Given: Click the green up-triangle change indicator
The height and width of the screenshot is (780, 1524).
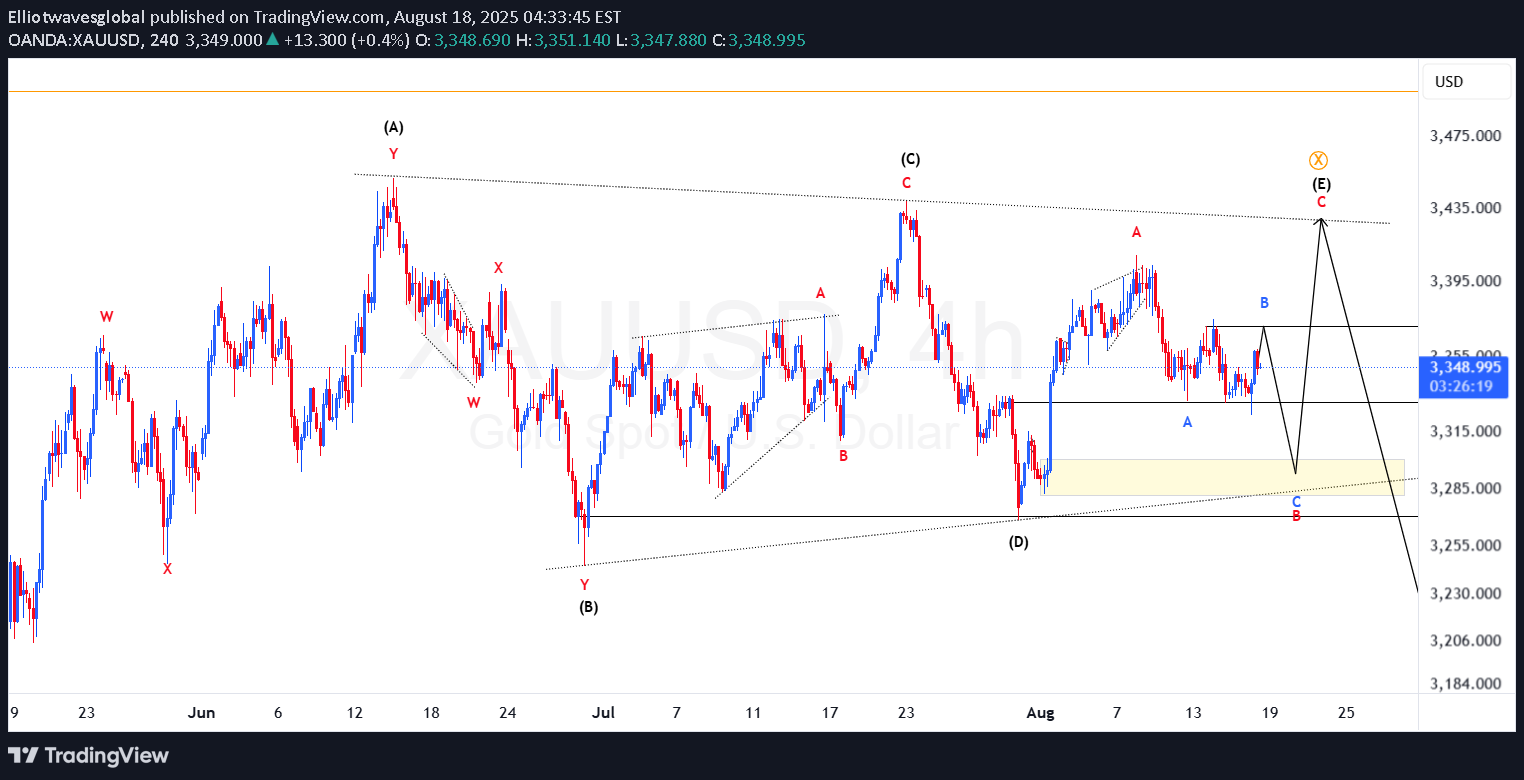Looking at the screenshot, I should click(271, 40).
